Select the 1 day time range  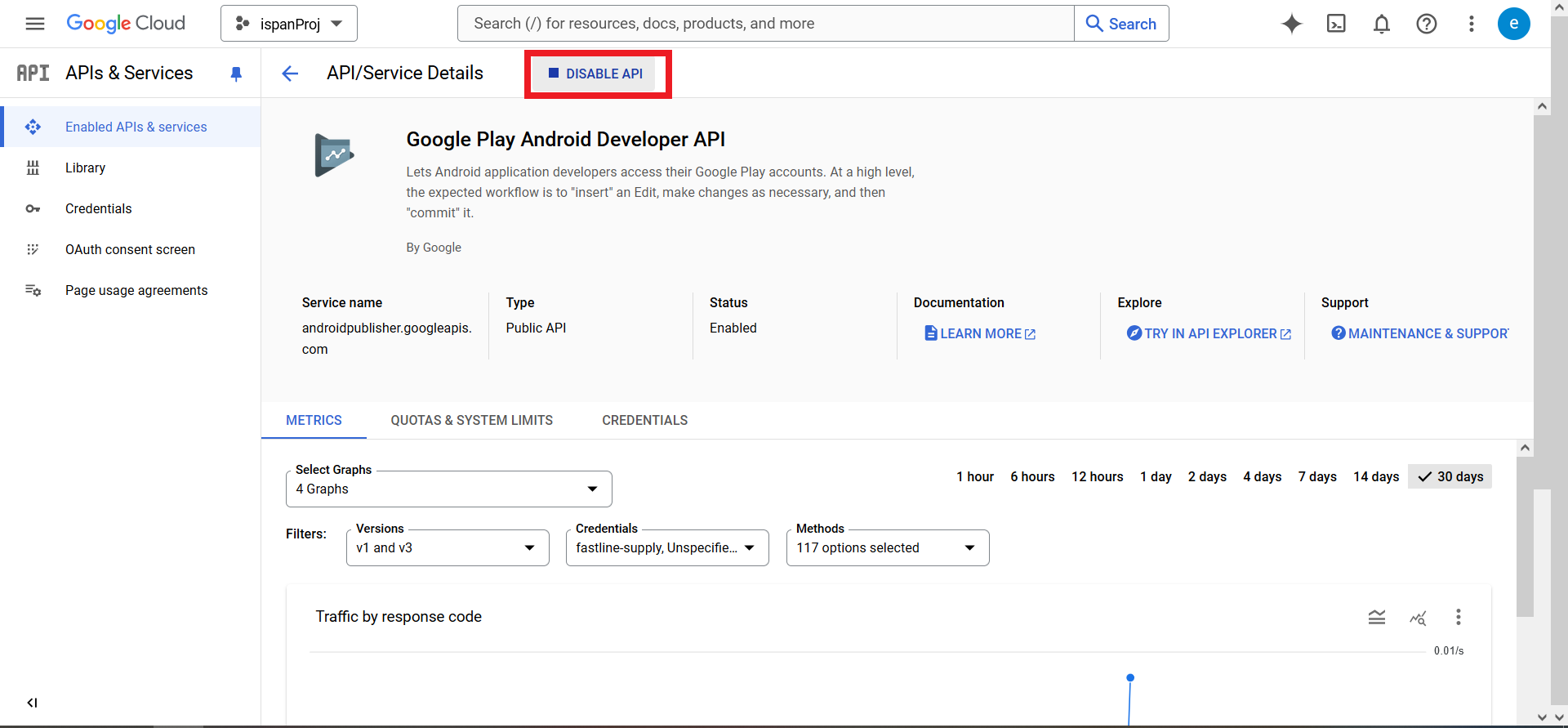pos(1156,476)
